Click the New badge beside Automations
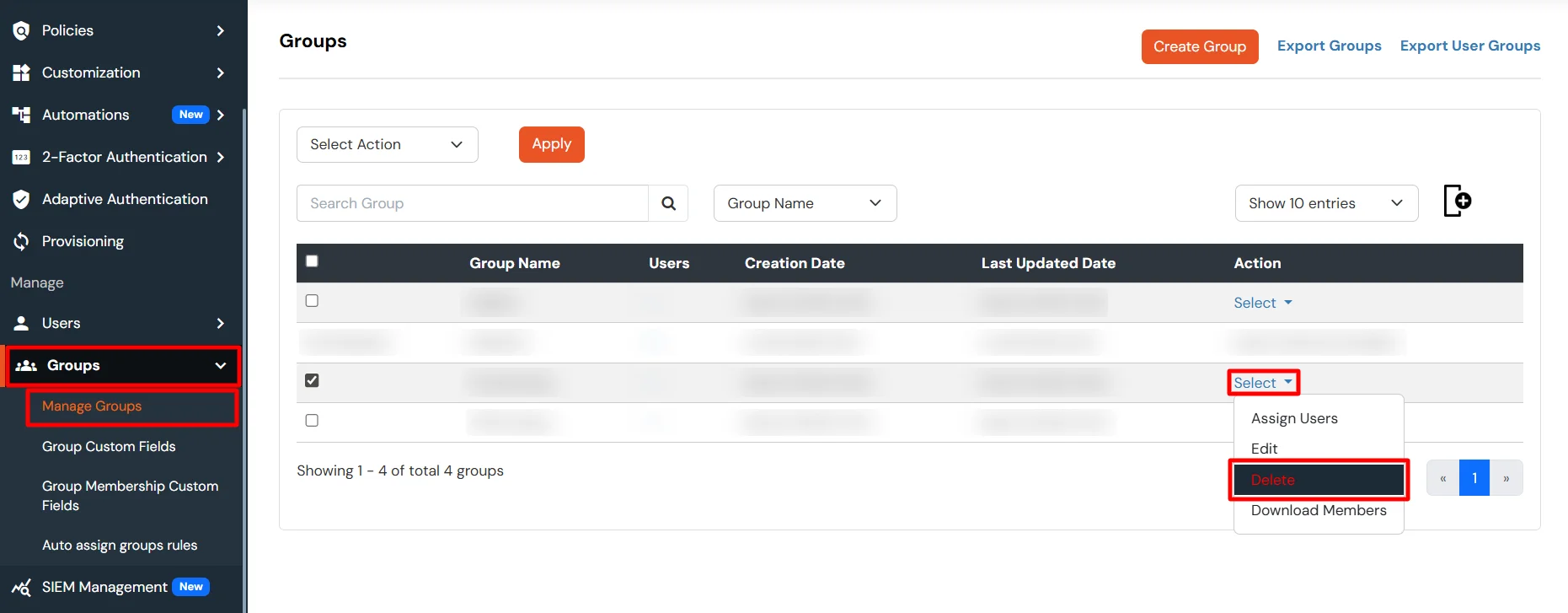 pos(190,115)
